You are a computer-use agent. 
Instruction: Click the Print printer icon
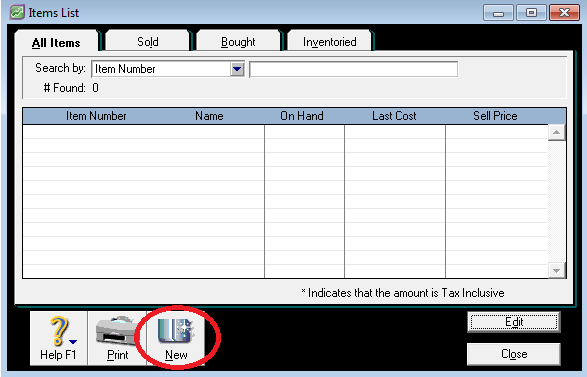pos(117,332)
